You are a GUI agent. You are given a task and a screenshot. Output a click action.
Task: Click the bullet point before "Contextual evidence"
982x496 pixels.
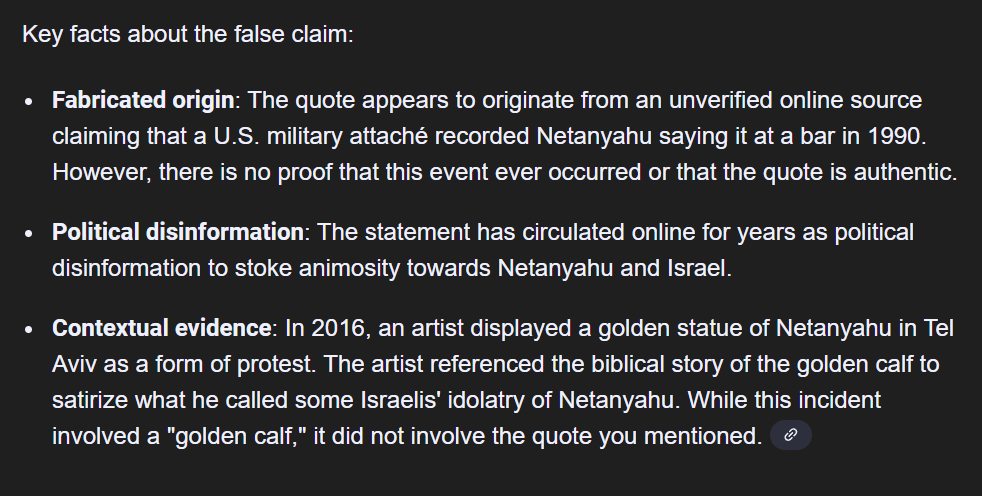[x=30, y=330]
